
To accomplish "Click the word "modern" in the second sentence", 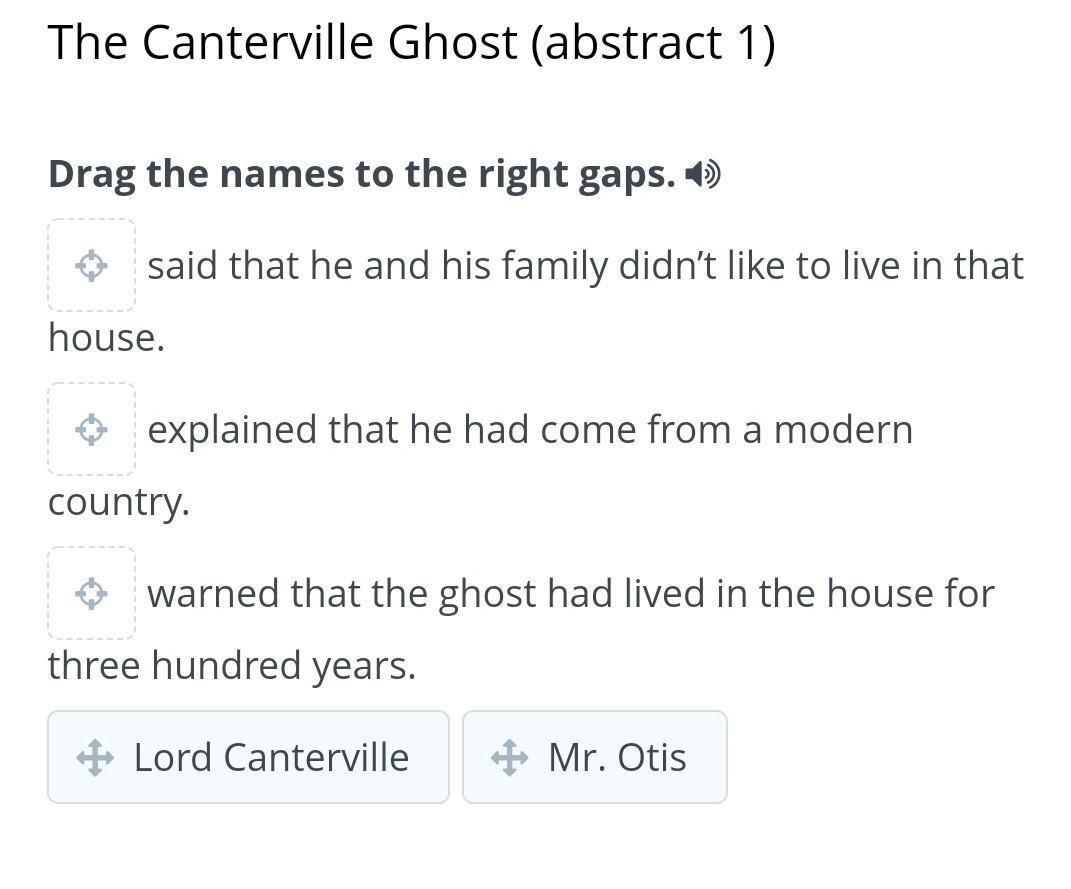I will [x=843, y=430].
